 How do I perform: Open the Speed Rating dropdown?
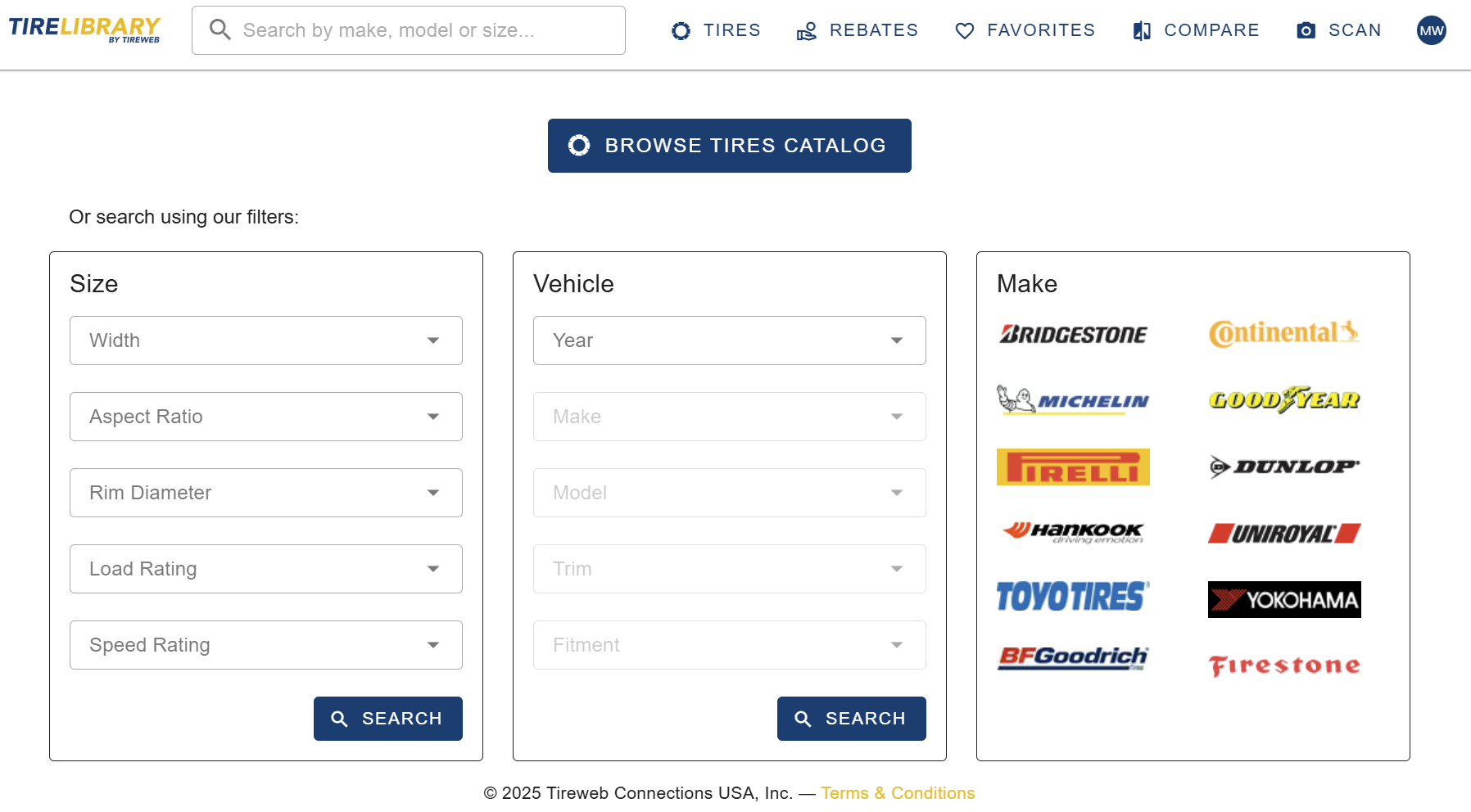tap(266, 645)
